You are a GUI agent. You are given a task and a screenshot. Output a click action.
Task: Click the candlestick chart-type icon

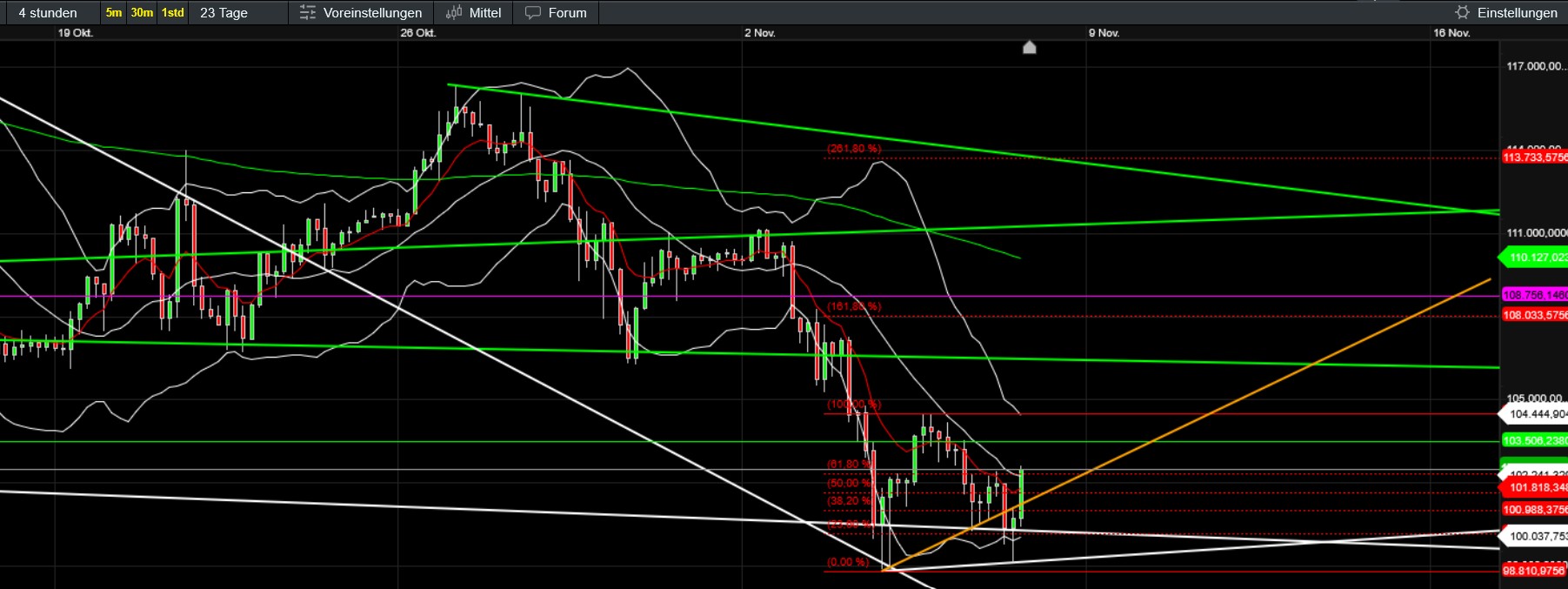click(x=454, y=13)
